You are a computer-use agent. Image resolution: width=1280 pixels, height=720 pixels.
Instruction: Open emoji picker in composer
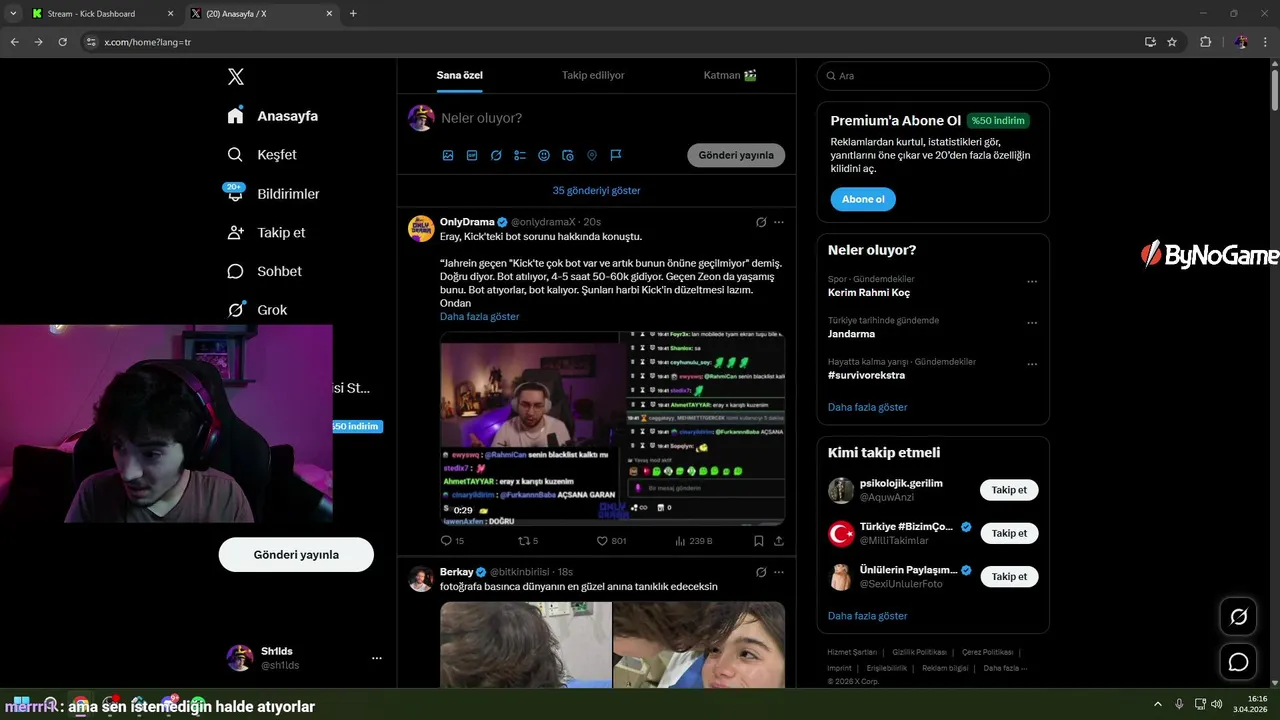tap(544, 155)
